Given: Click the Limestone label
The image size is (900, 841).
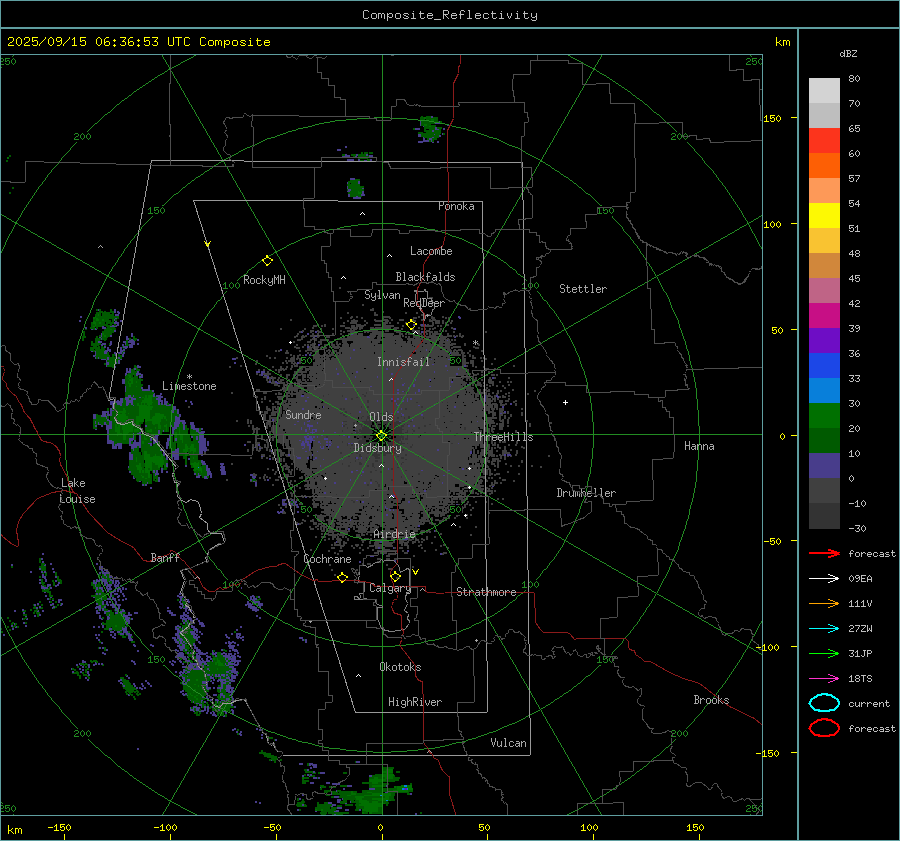Looking at the screenshot, I should coord(189,386).
